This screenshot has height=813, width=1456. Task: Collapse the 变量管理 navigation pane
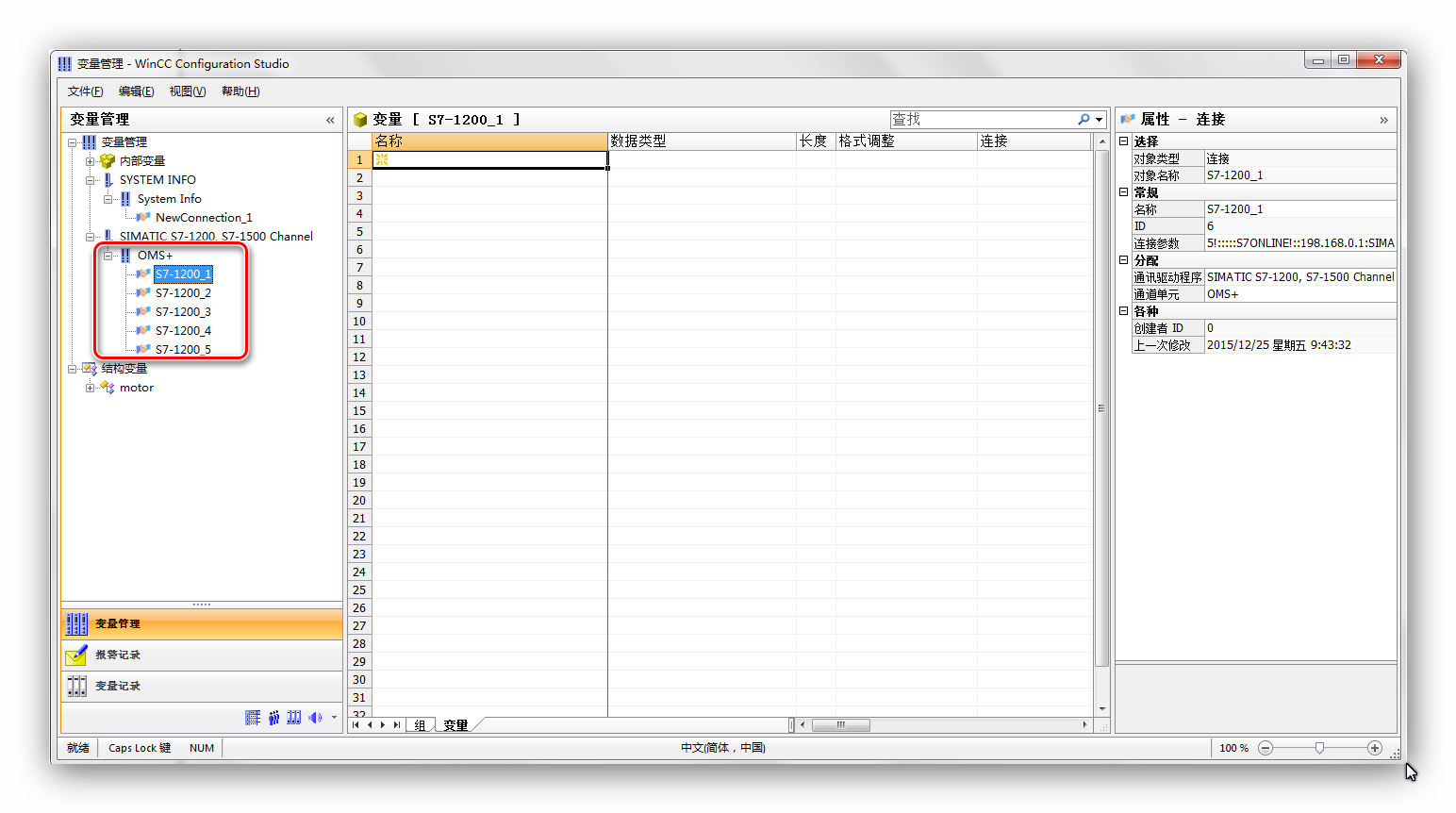click(330, 120)
